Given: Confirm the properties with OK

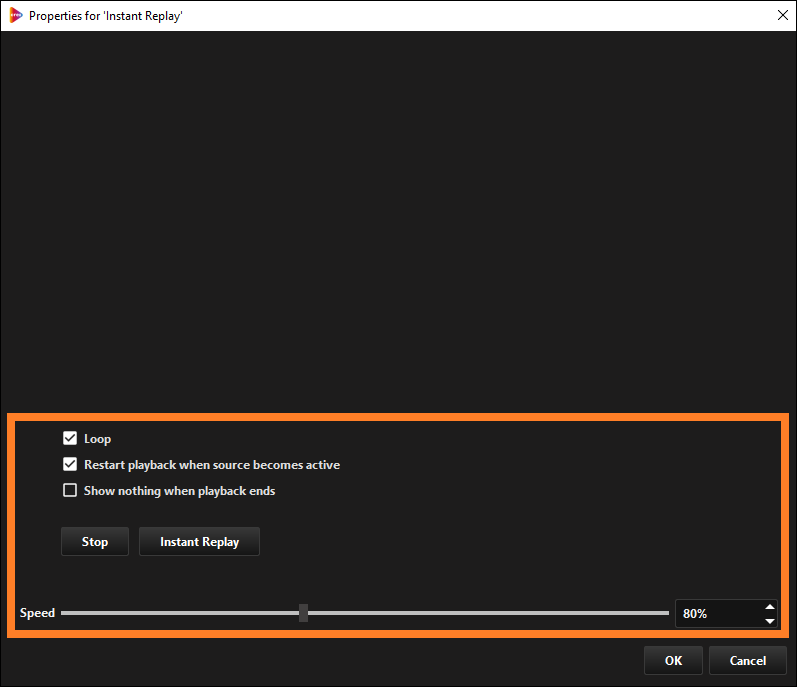Looking at the screenshot, I should tap(673, 661).
